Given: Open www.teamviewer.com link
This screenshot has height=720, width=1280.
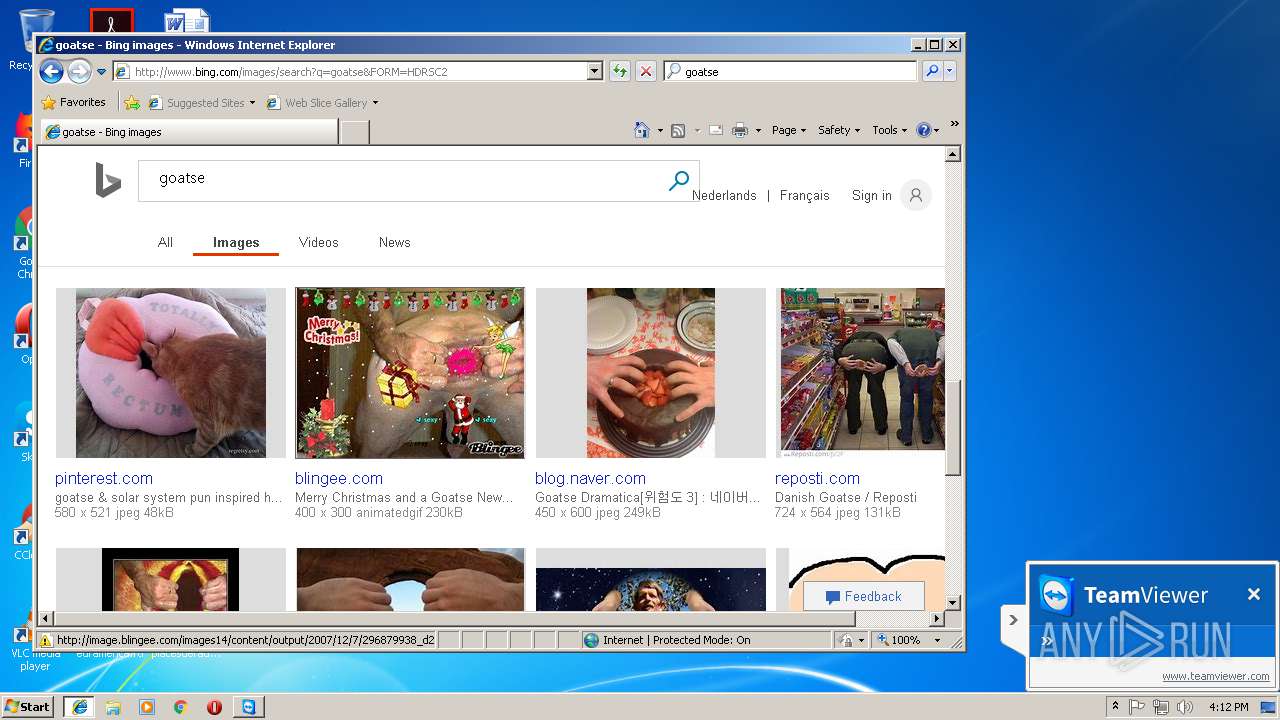Looking at the screenshot, I should click(x=1216, y=676).
